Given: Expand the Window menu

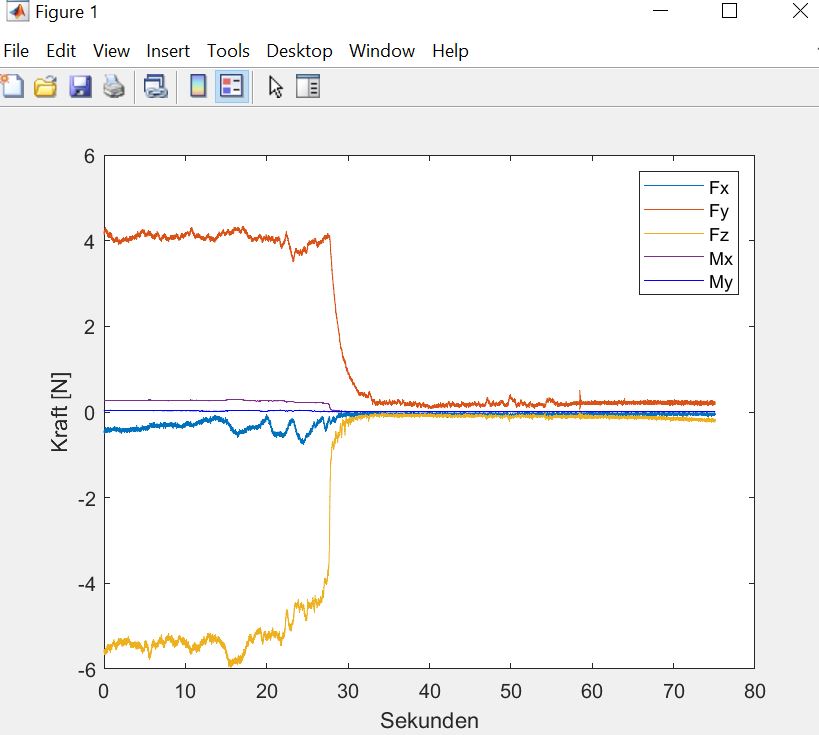Looking at the screenshot, I should pyautogui.click(x=381, y=51).
